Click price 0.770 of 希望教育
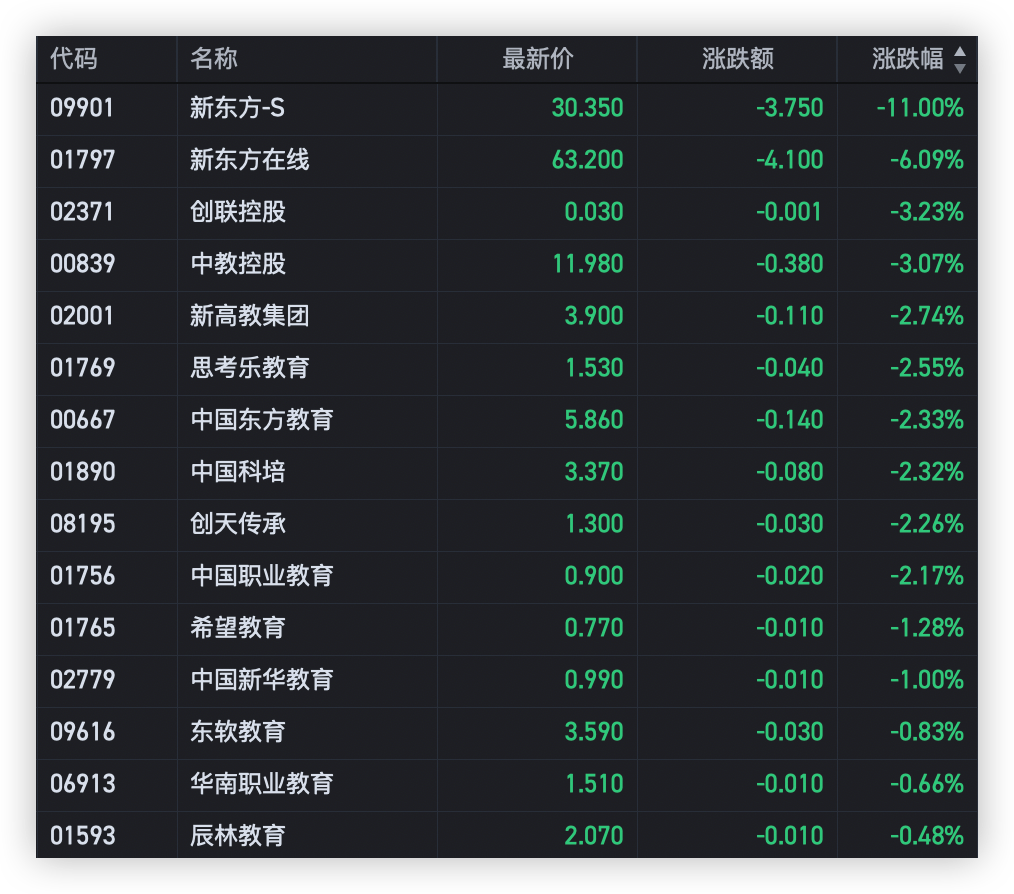 click(594, 628)
